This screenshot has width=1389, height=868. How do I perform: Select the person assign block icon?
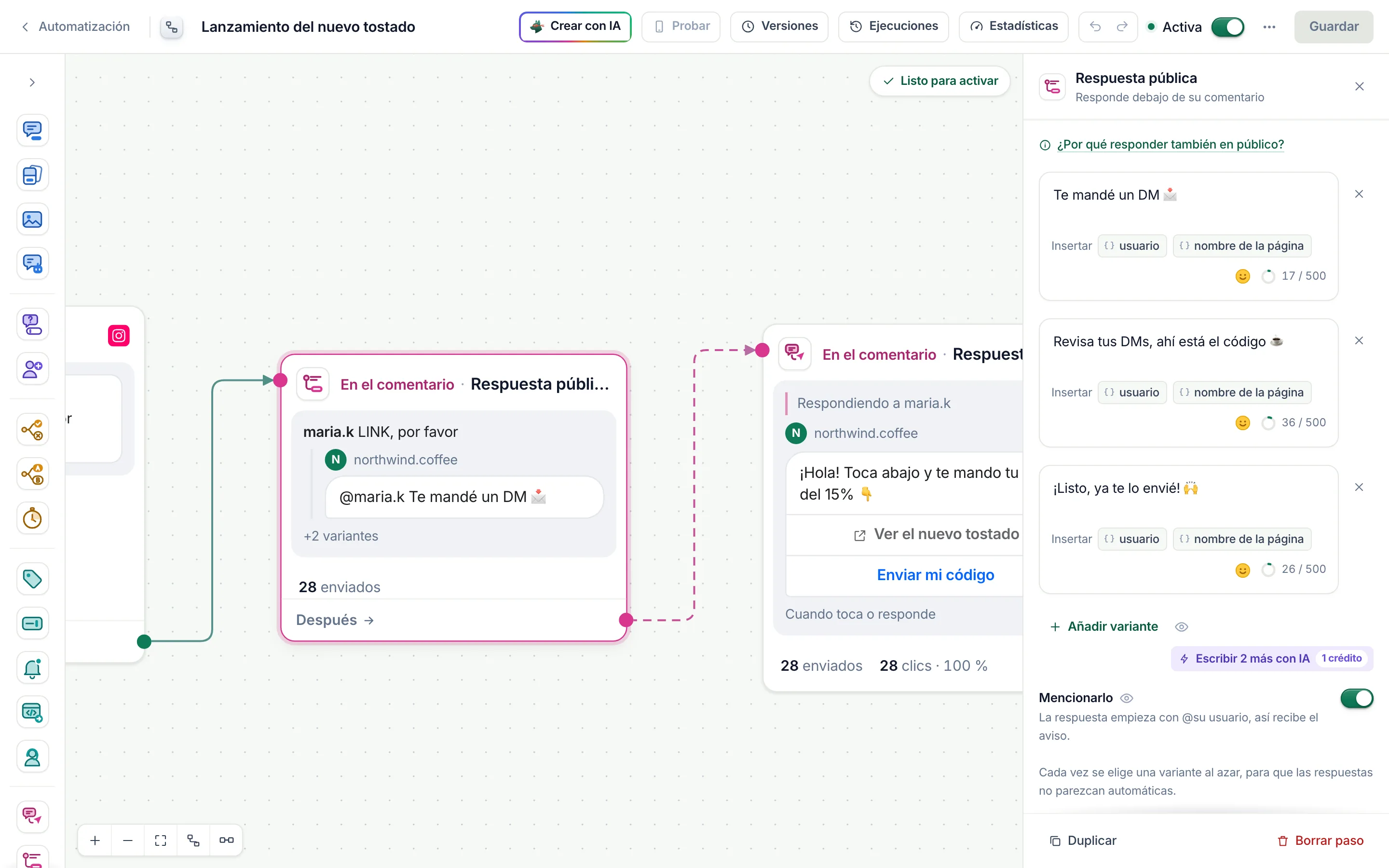pos(32,757)
